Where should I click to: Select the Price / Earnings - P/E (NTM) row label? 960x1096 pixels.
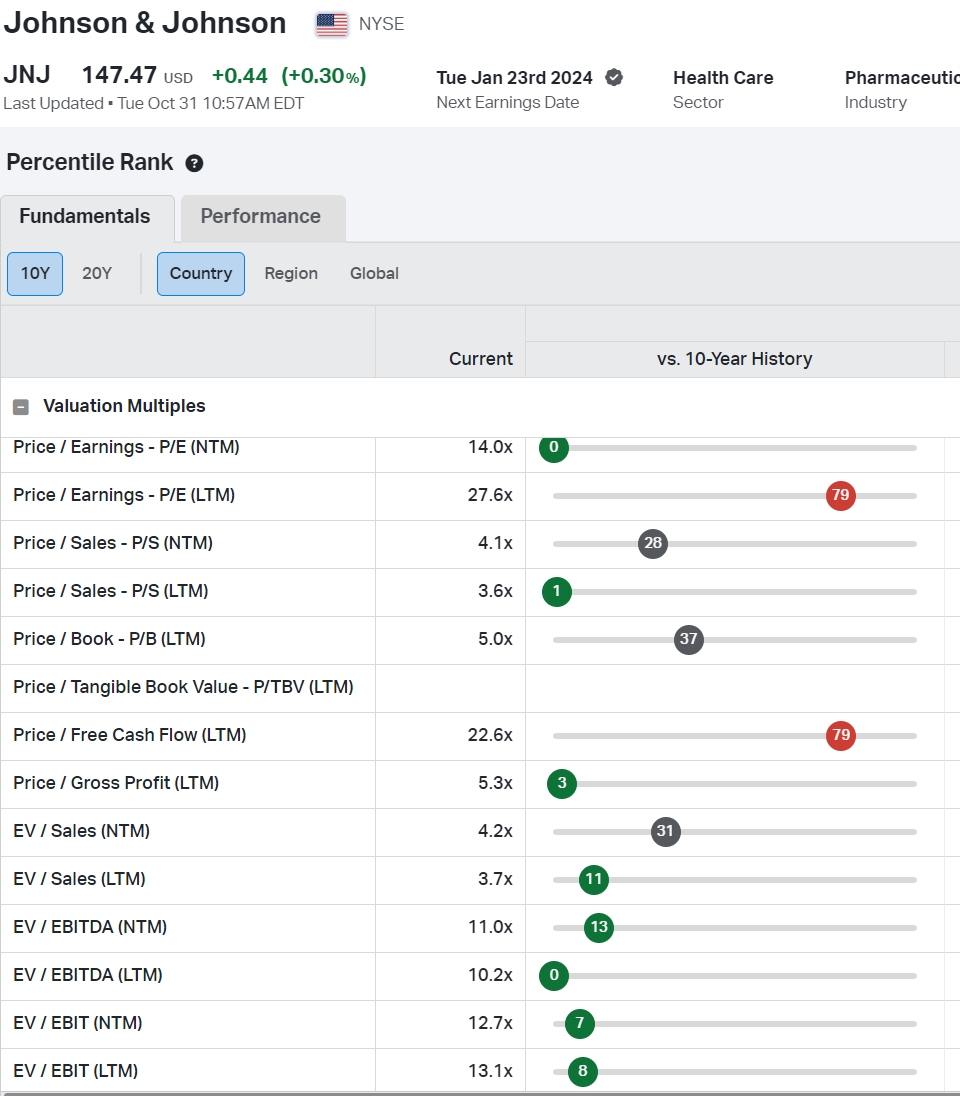[x=126, y=447]
